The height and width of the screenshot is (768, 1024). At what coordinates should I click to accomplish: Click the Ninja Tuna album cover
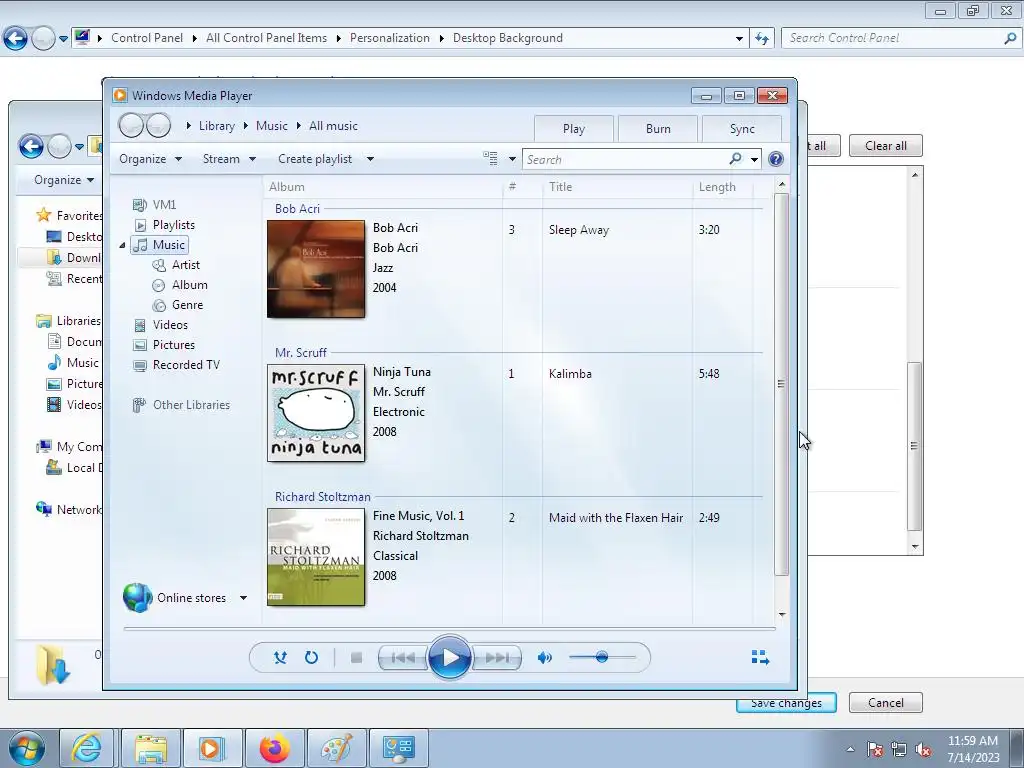[316, 413]
